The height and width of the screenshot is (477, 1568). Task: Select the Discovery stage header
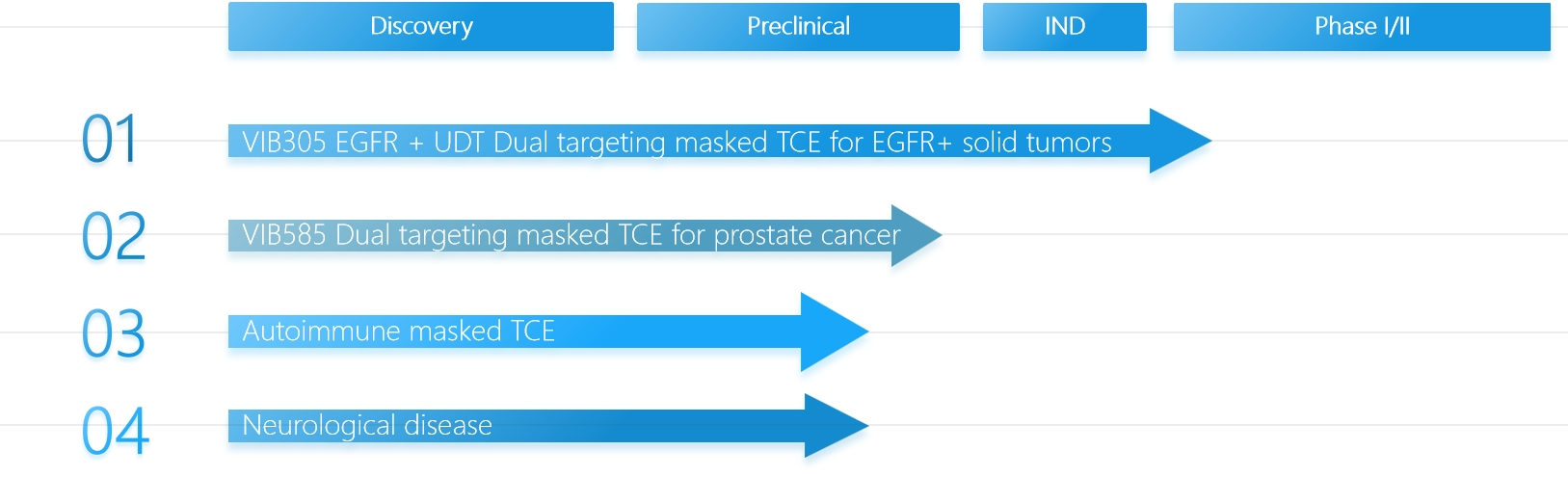421,26
